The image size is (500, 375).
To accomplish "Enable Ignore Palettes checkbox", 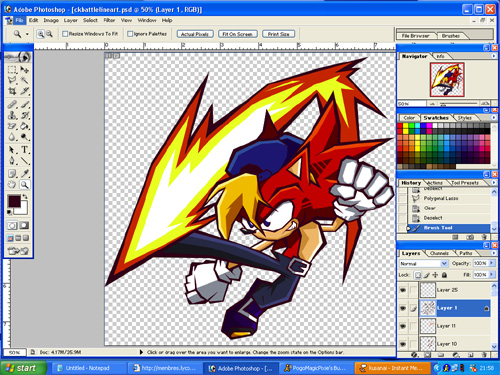I will [x=130, y=34].
